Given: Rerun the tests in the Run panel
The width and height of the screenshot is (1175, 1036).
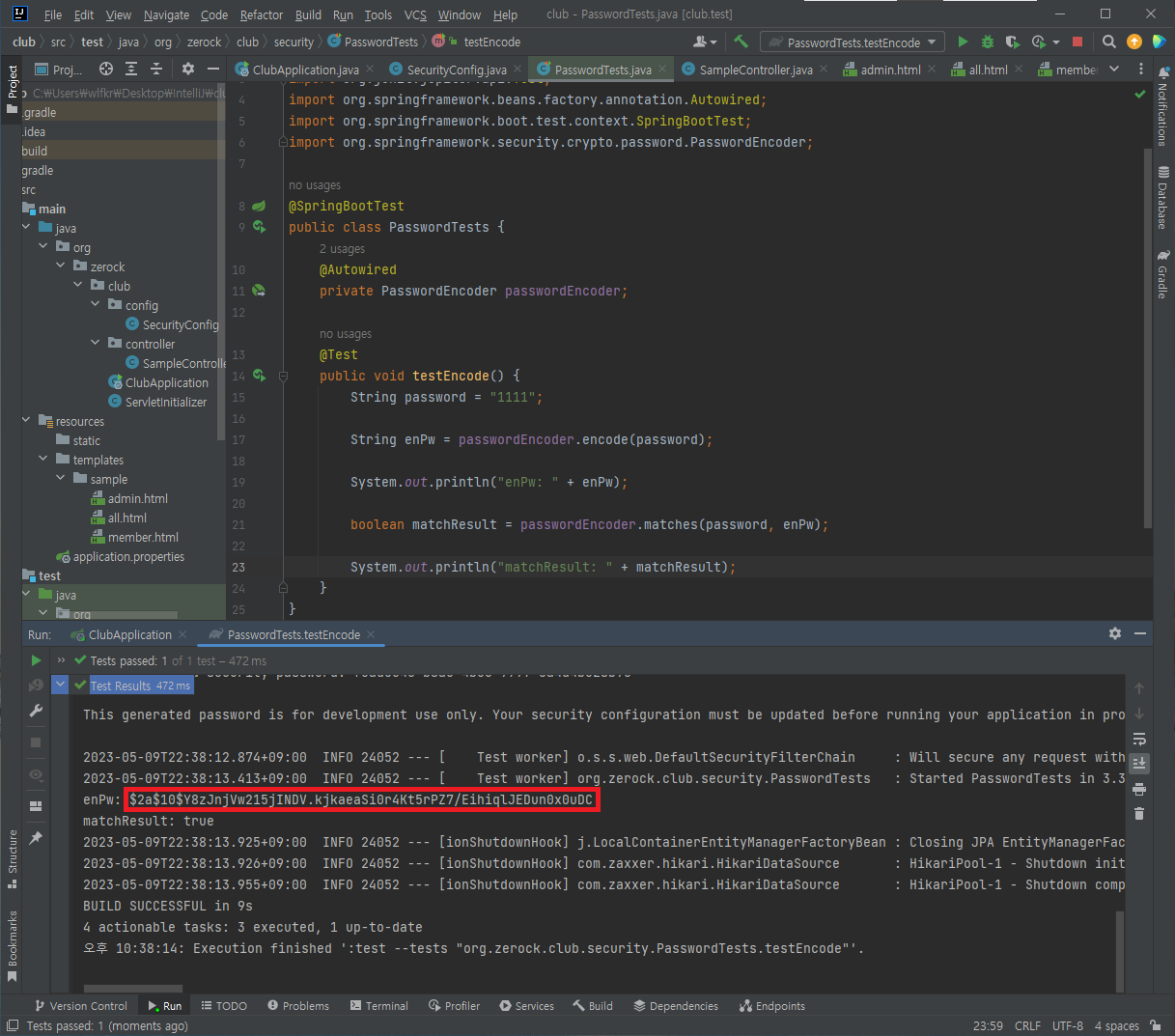Looking at the screenshot, I should (36, 660).
